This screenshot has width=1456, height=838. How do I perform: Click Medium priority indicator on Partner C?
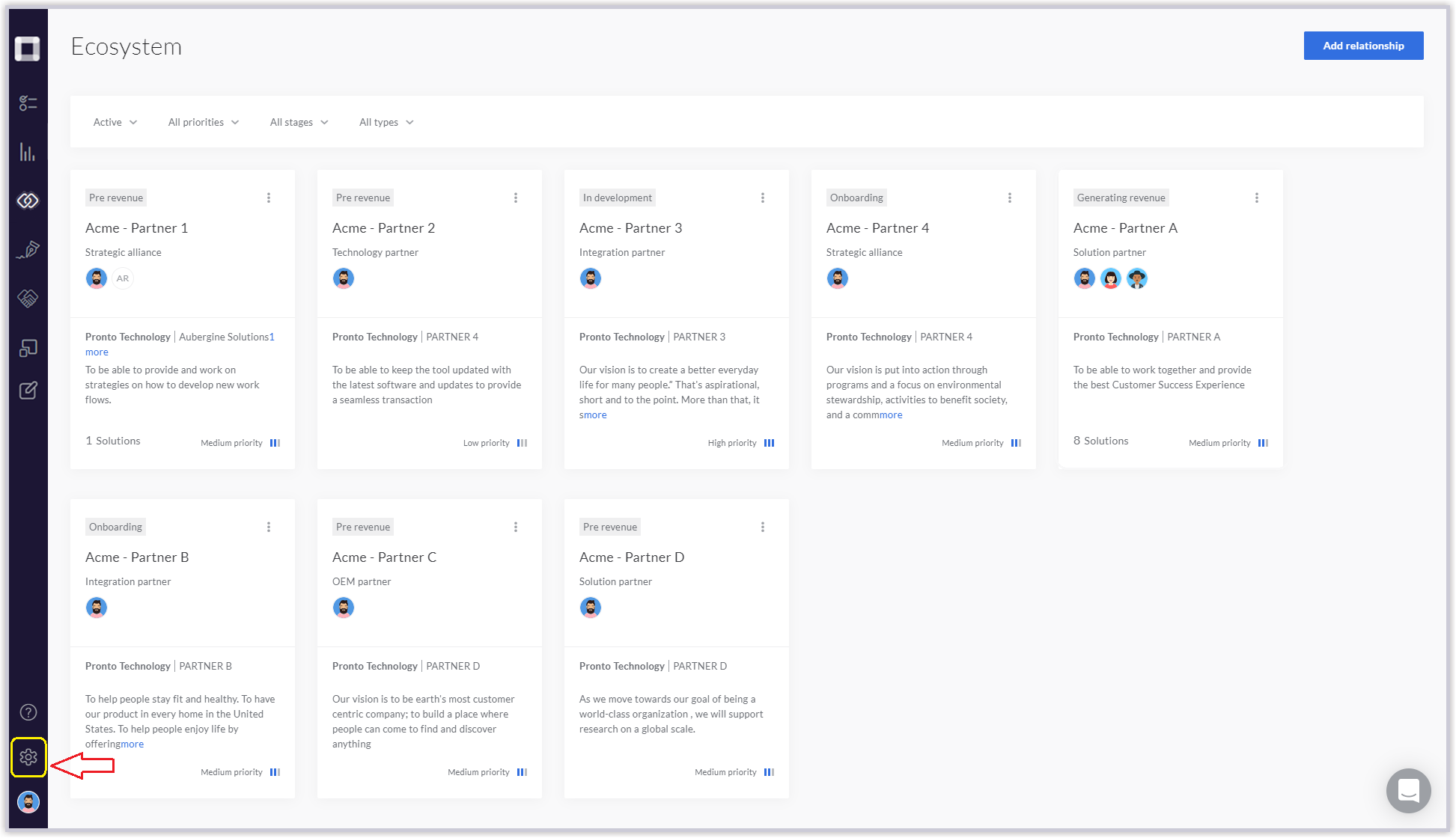[x=487, y=772]
